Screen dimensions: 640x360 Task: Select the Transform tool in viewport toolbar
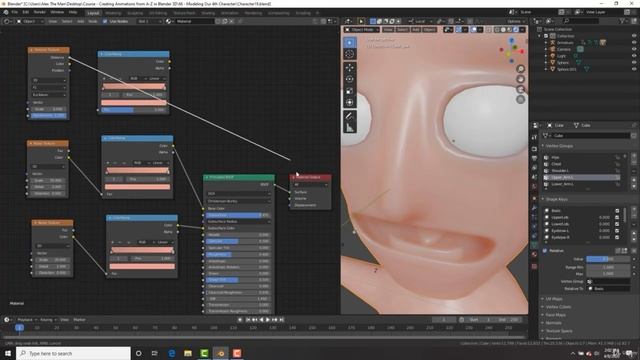[x=349, y=102]
